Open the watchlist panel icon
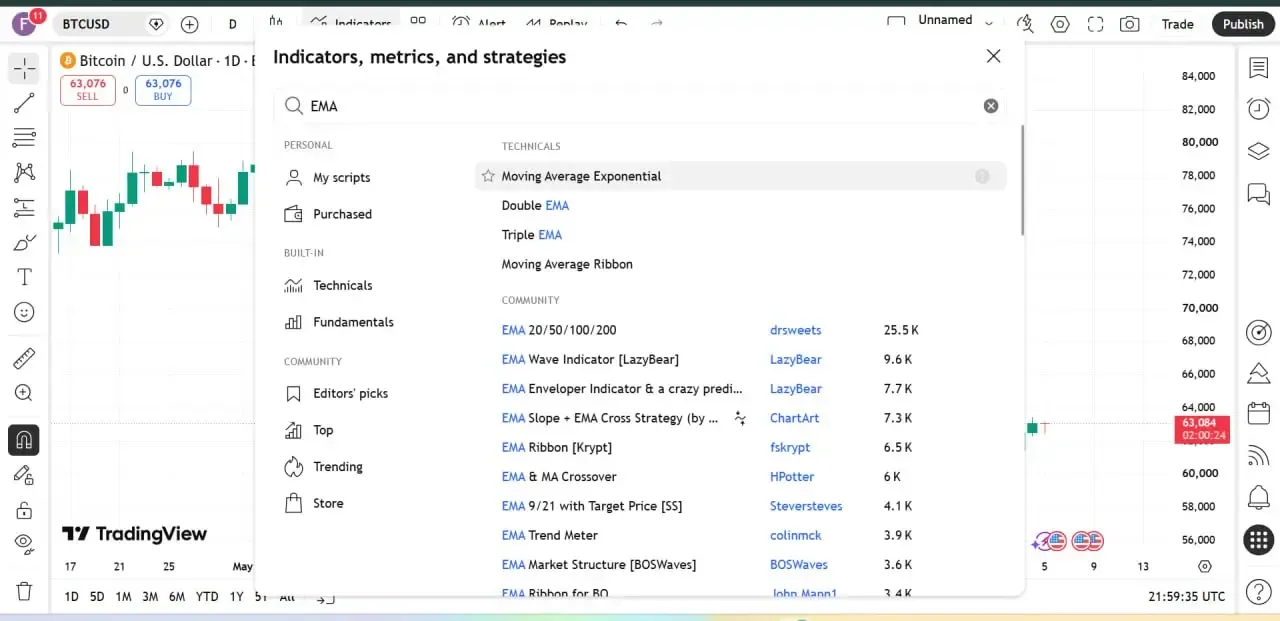Screen dimensions: 1280x621 (x=1258, y=68)
